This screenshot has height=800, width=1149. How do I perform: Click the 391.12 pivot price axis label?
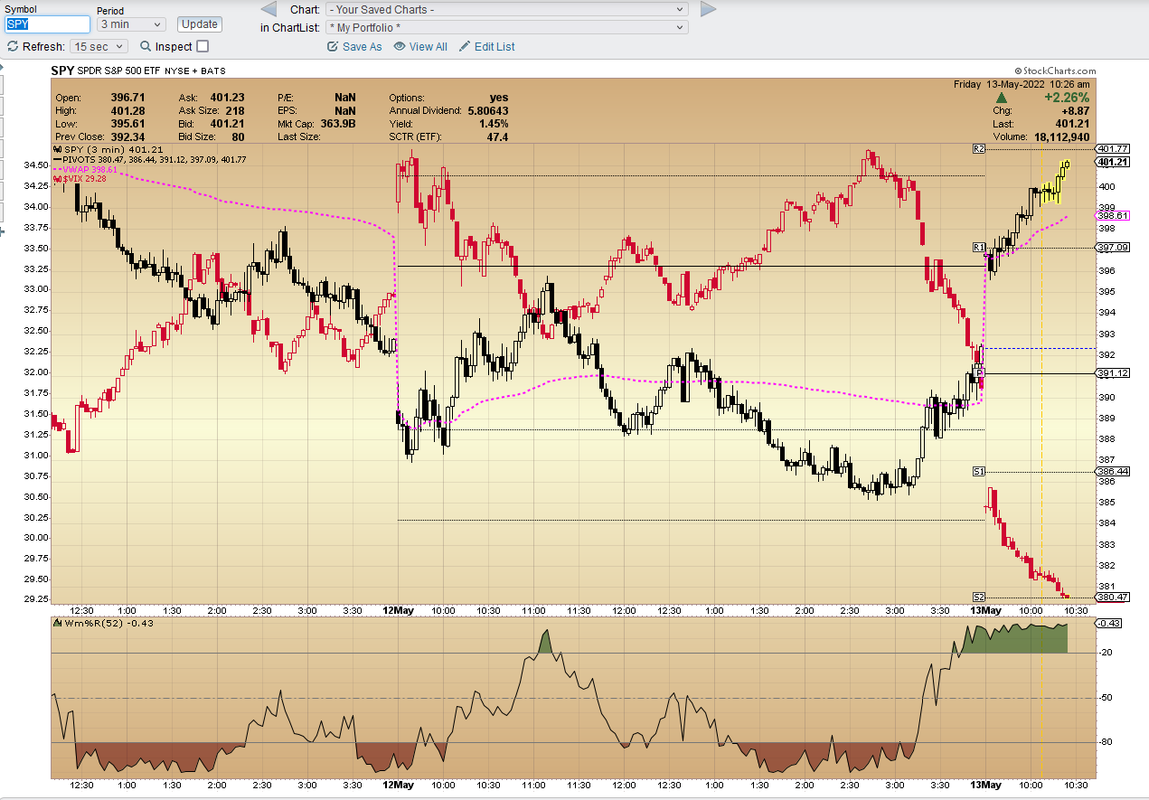click(1112, 373)
